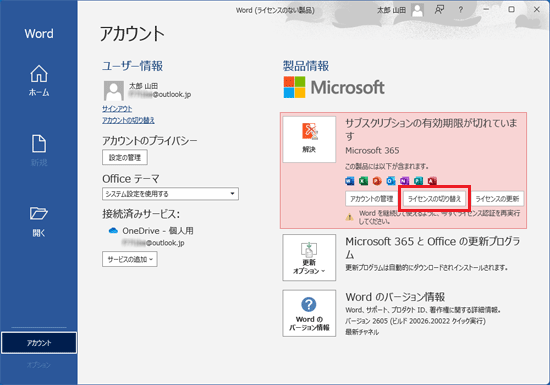The height and width of the screenshot is (385, 550).
Task: Open help with the question mark icon
Action: point(461,10)
